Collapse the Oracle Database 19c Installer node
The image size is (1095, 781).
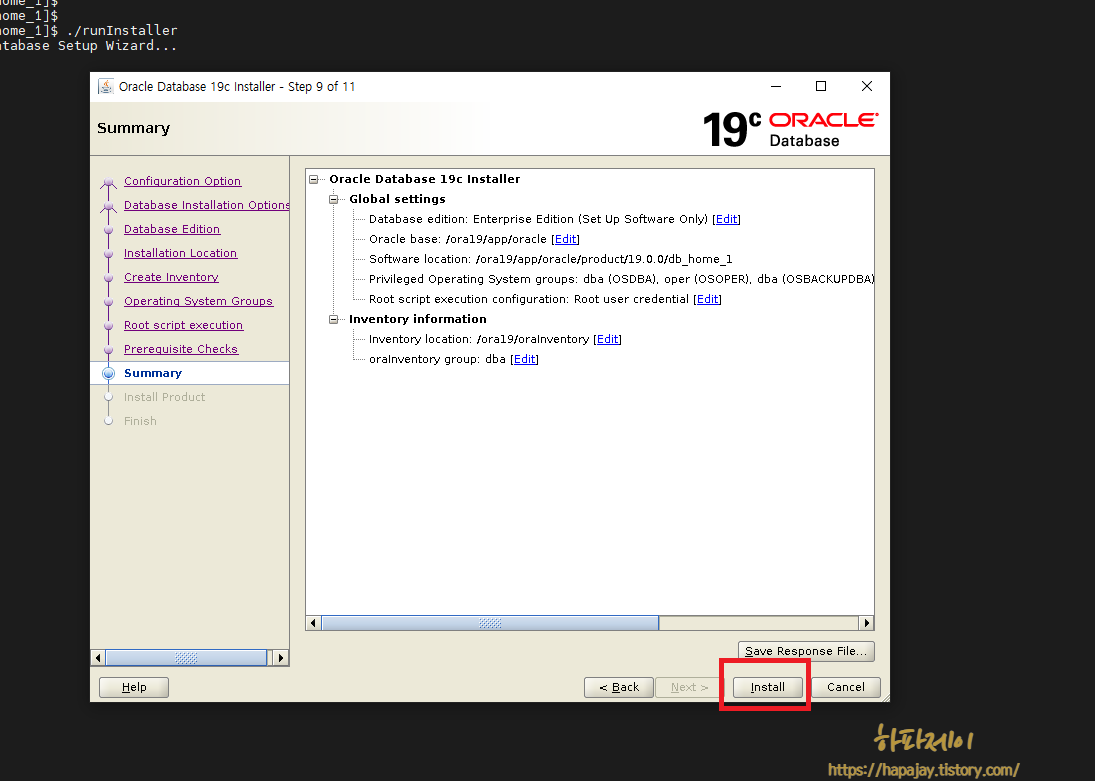coord(314,180)
